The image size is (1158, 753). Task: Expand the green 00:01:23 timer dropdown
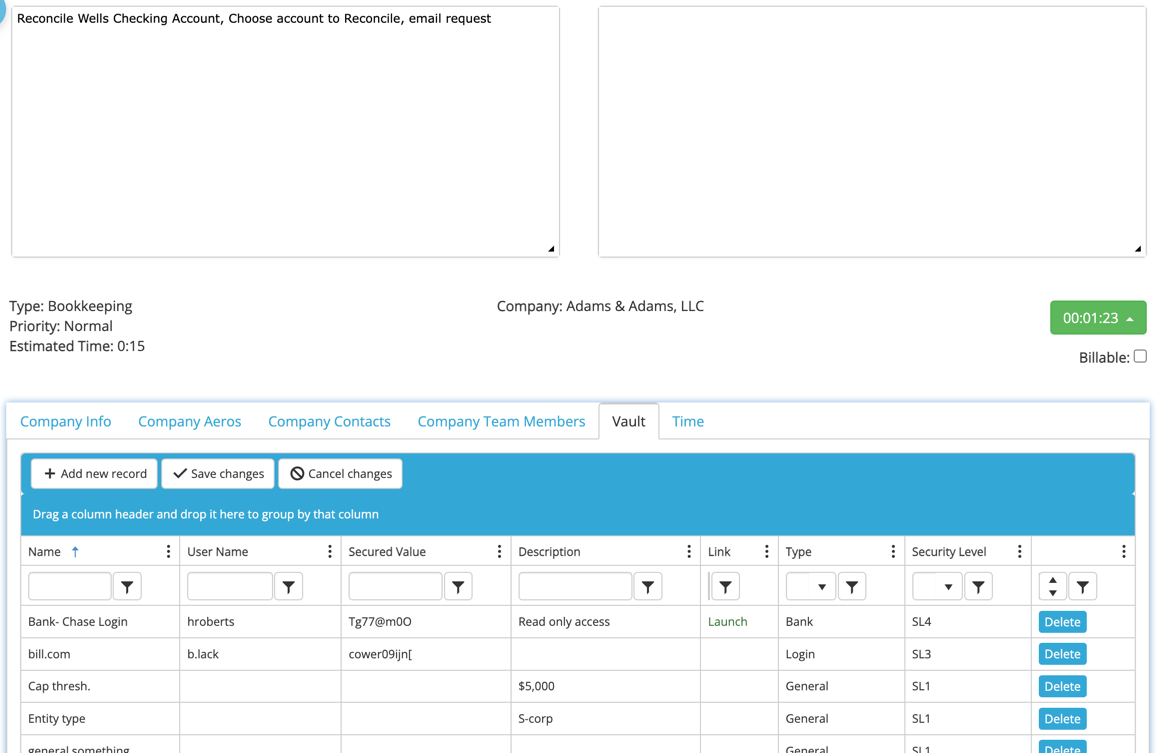point(1098,317)
